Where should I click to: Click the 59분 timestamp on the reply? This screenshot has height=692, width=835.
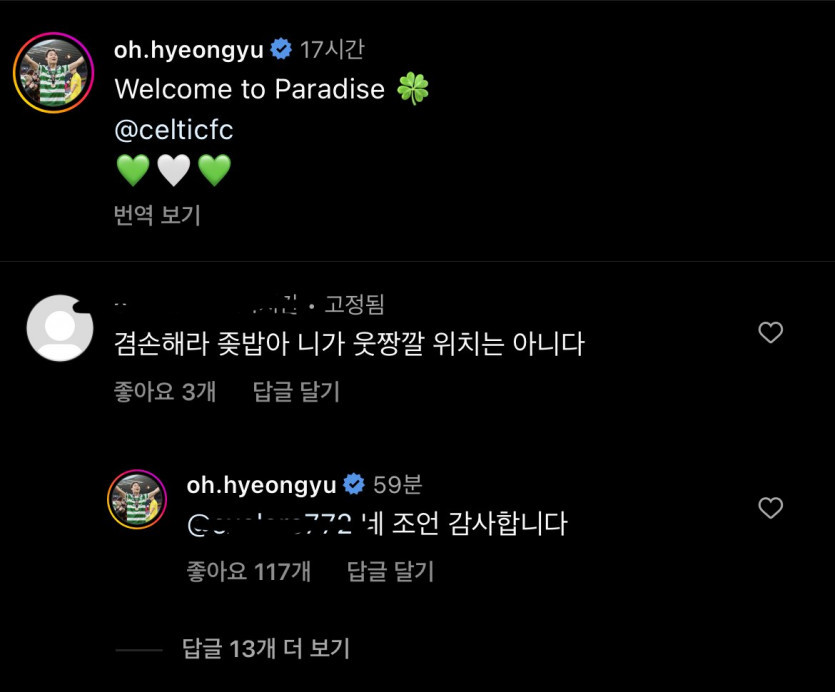398,485
